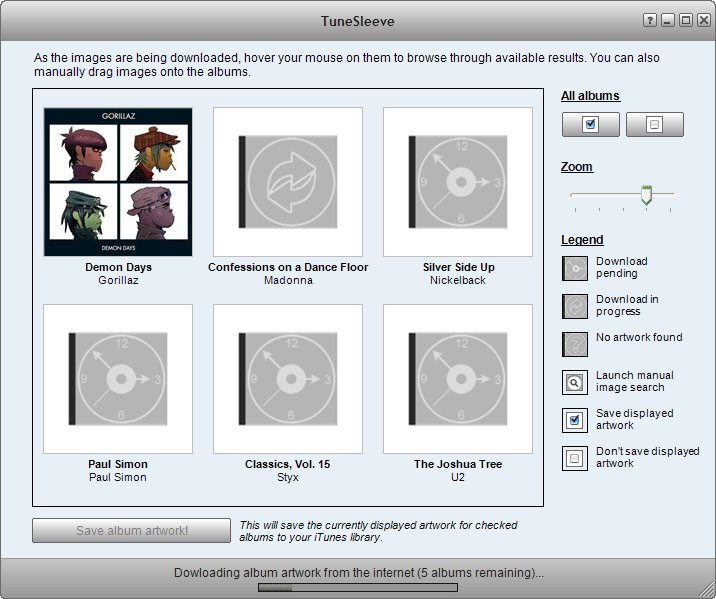This screenshot has width=716, height=599.
Task: Click the "Gorillaz" artist name
Action: [118, 280]
